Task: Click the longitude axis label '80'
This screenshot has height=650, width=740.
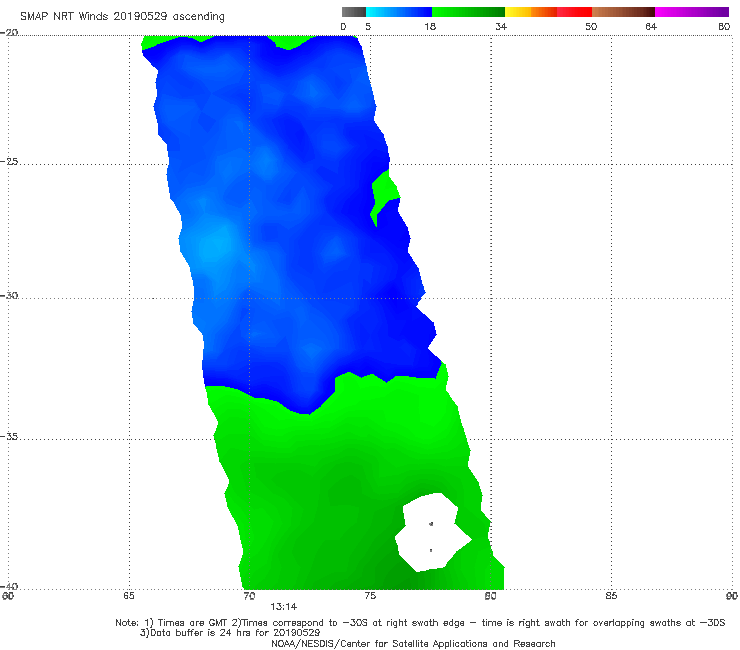Action: [x=491, y=596]
